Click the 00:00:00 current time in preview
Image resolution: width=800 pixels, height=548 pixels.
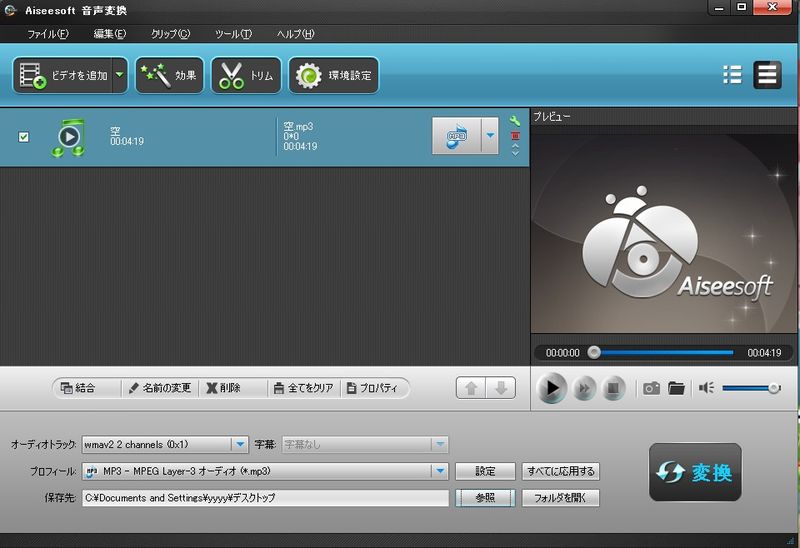click(x=563, y=353)
